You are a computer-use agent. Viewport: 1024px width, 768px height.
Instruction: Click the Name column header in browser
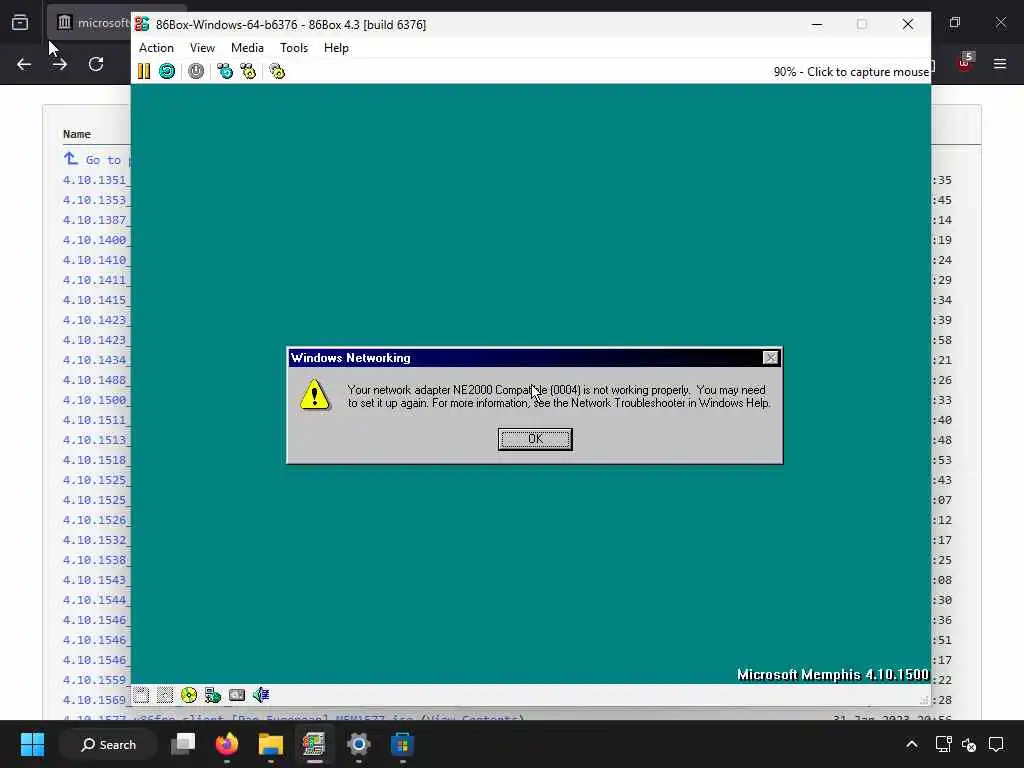coord(76,134)
